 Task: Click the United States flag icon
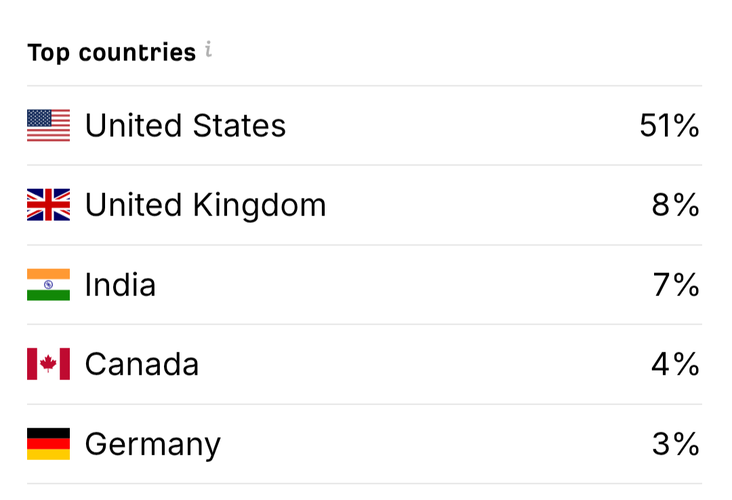tap(49, 125)
